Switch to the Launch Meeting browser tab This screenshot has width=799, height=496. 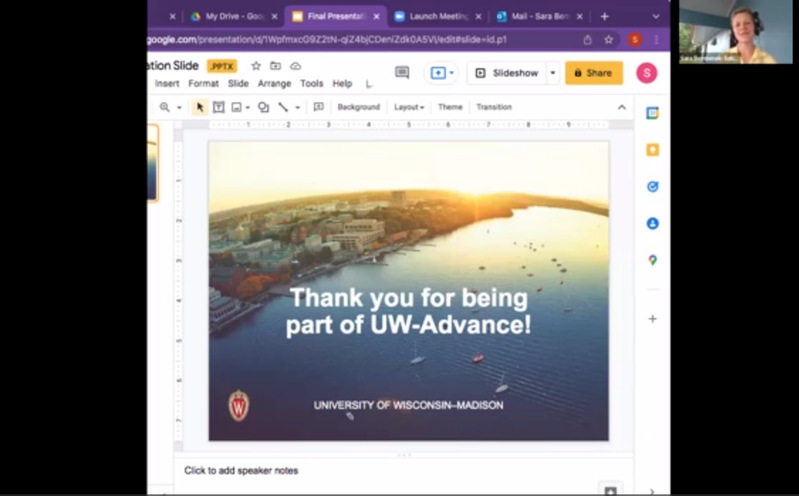437,16
